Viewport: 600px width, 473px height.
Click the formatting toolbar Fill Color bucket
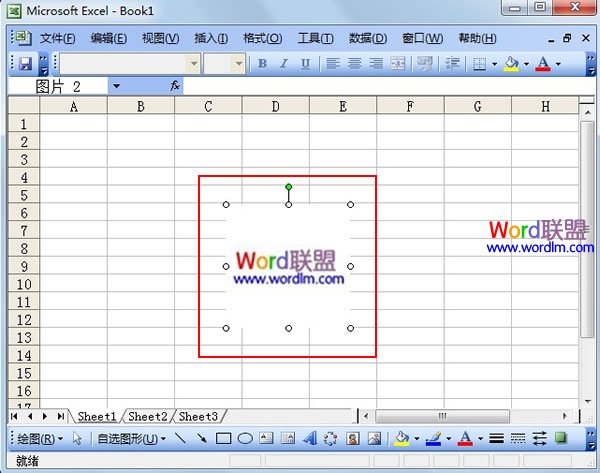[512, 64]
